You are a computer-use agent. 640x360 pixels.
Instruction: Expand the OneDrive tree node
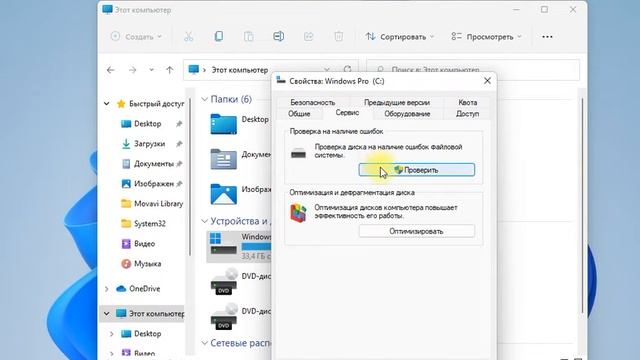[107, 289]
